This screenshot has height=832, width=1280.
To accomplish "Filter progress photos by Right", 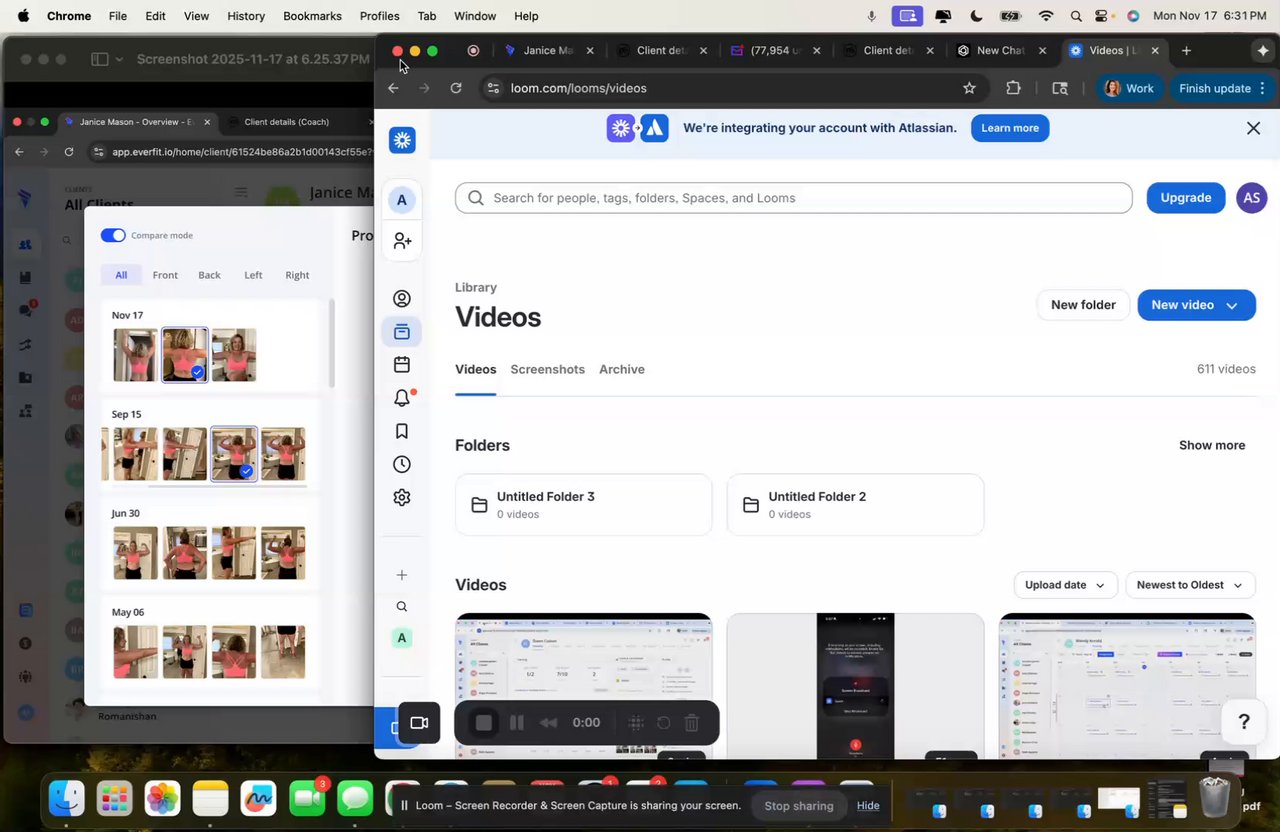I will [297, 275].
